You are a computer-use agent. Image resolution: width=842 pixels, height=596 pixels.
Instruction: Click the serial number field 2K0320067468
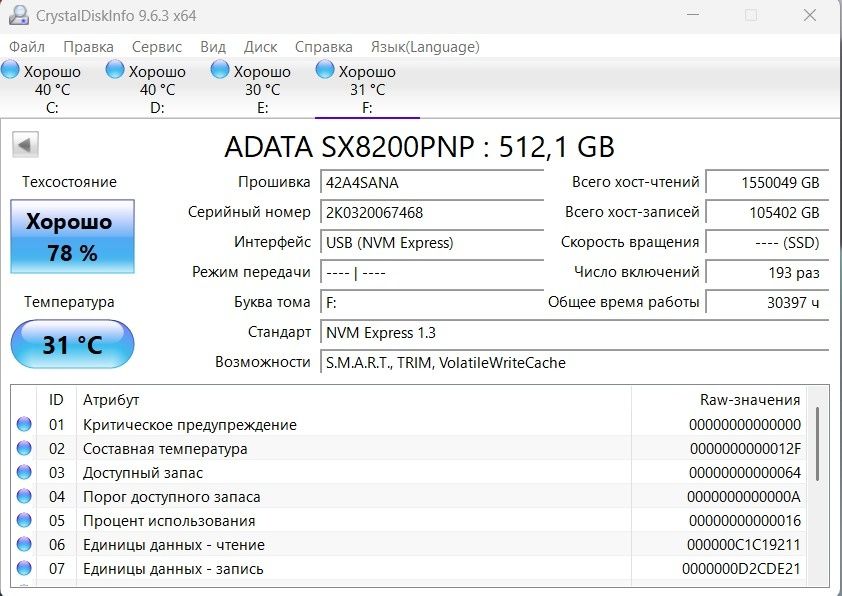coord(432,213)
